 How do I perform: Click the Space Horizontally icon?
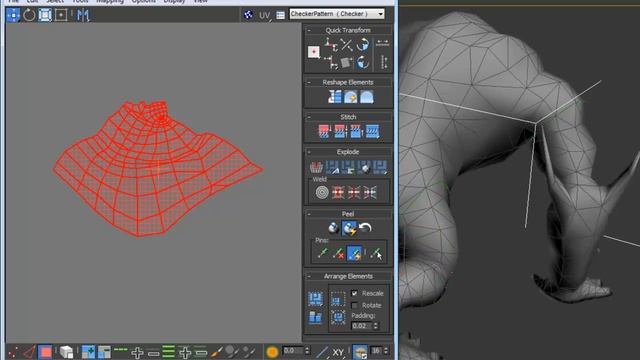coord(382,43)
